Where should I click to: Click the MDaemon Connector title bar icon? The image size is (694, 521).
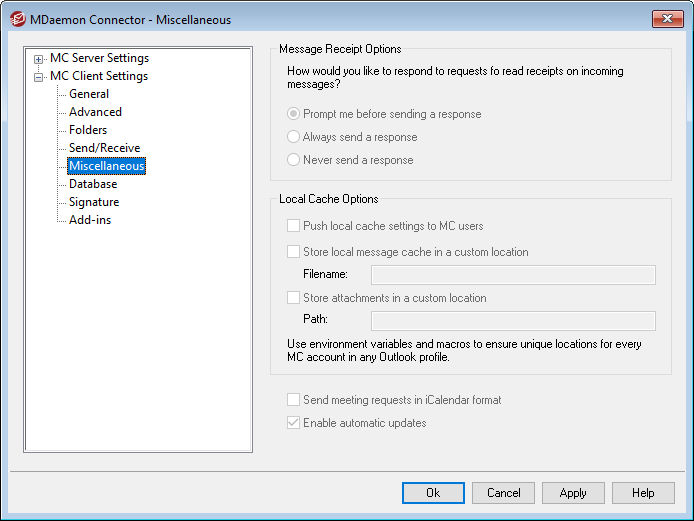point(16,20)
